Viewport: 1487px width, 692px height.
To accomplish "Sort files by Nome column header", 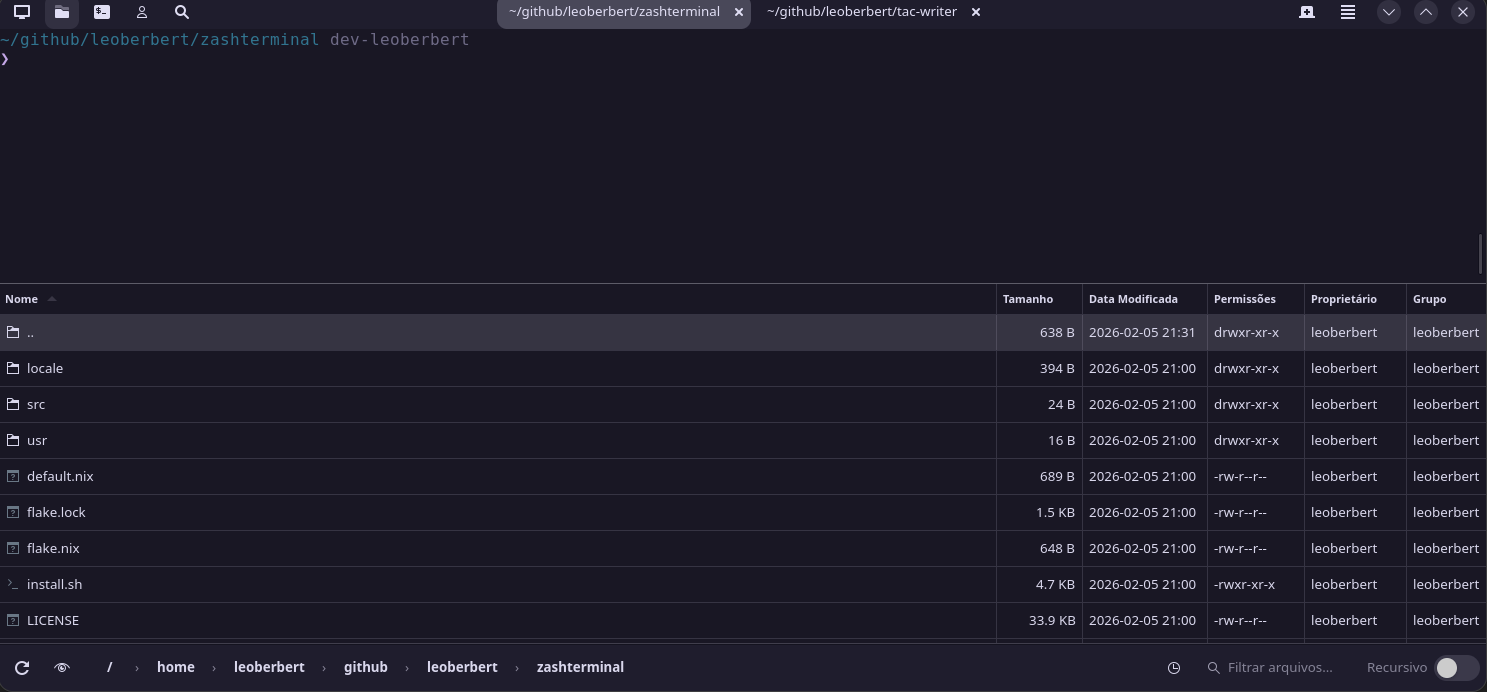I will click(22, 299).
